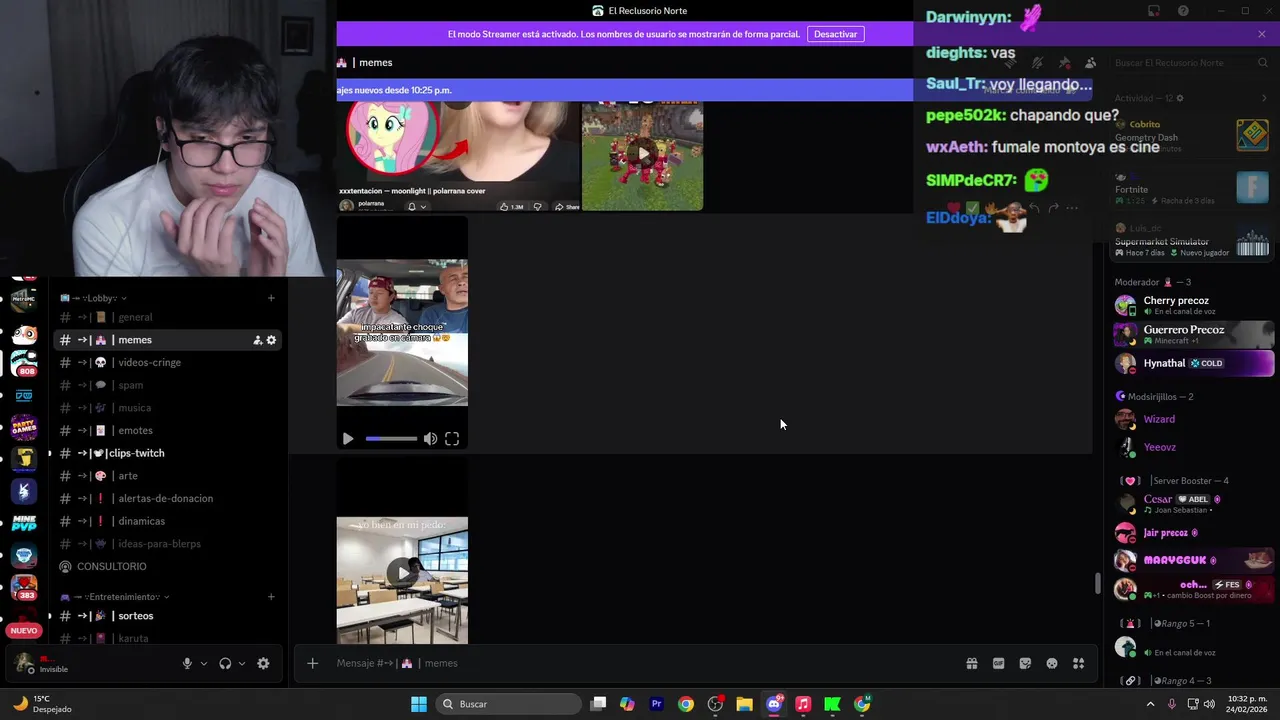Open the apps launcher icon in chat bar
The height and width of the screenshot is (720, 1280).
1078,663
